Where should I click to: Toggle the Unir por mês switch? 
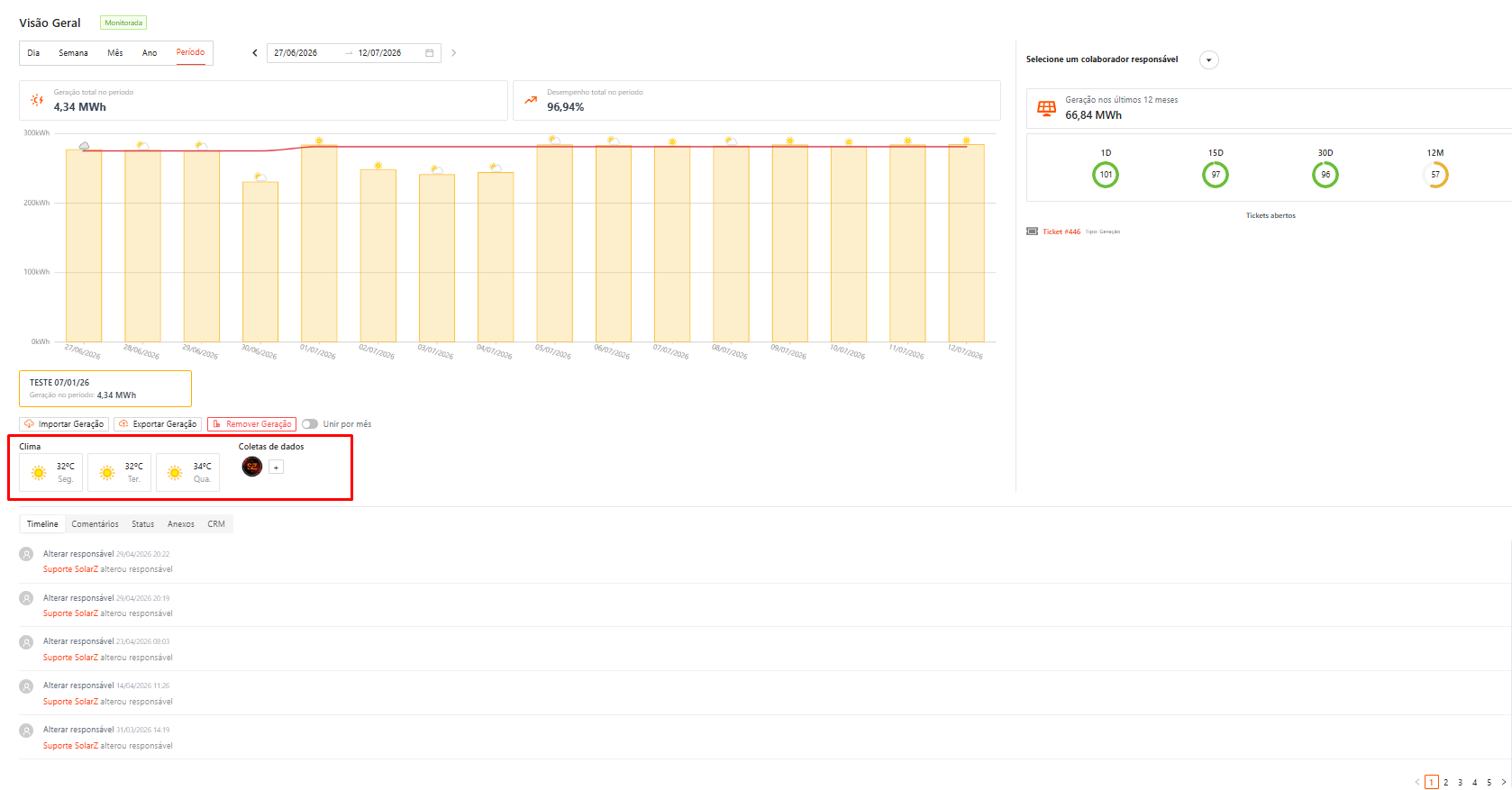310,424
